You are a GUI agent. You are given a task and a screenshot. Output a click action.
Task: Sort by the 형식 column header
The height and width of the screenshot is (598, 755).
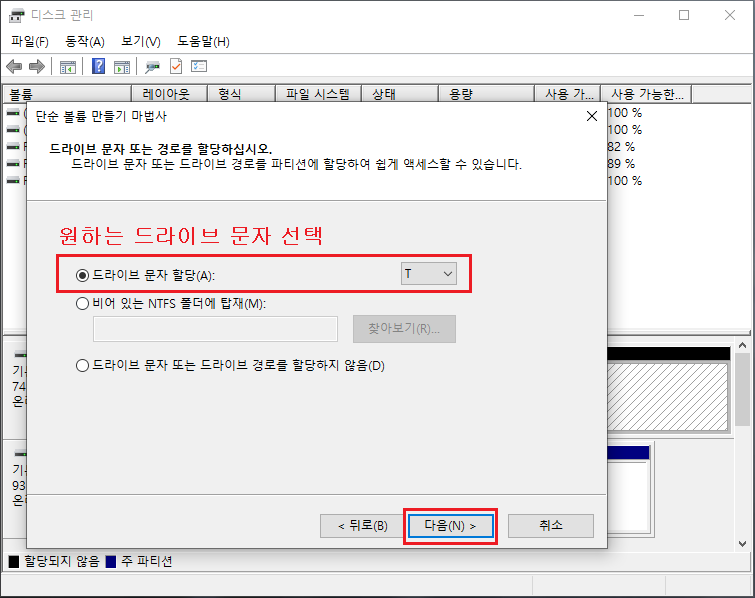pos(241,94)
